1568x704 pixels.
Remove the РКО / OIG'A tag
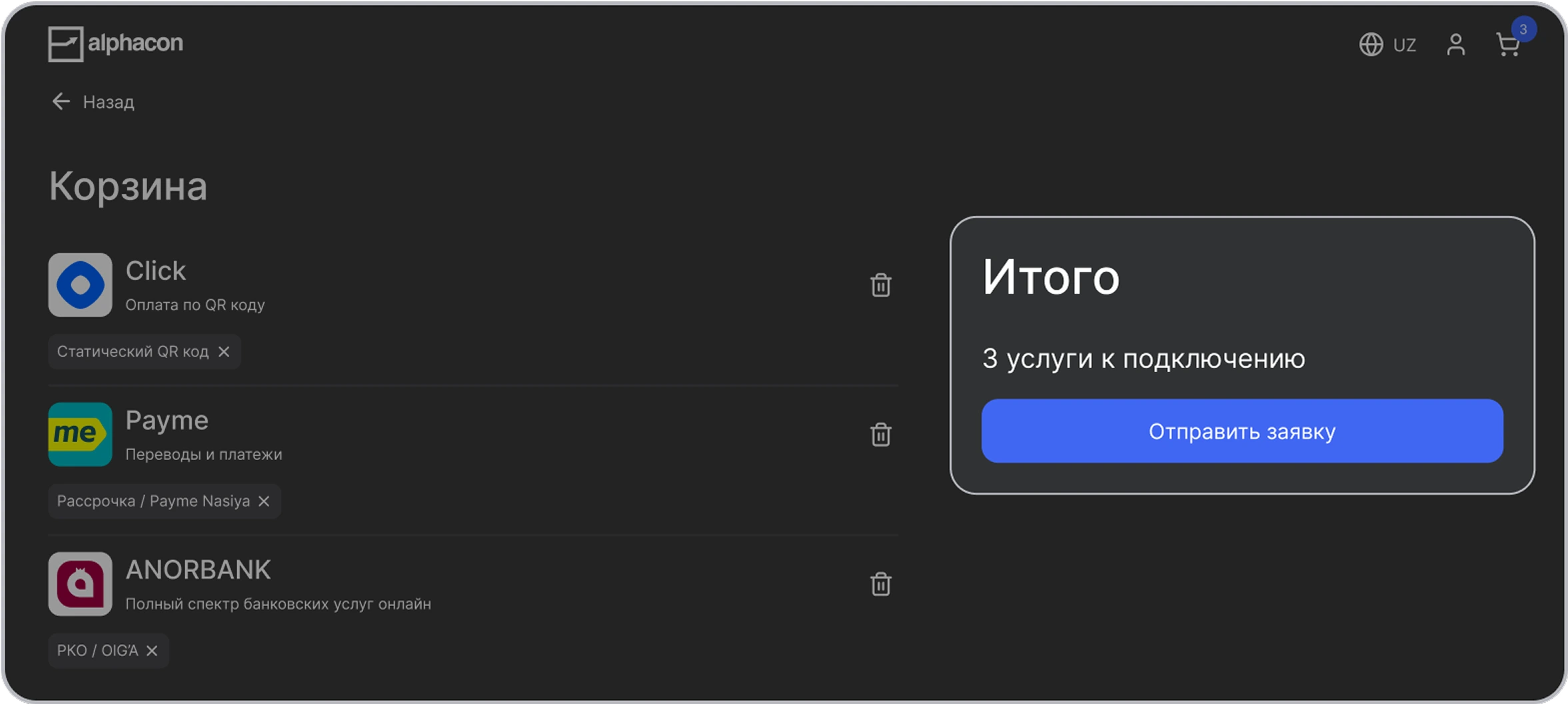click(152, 651)
